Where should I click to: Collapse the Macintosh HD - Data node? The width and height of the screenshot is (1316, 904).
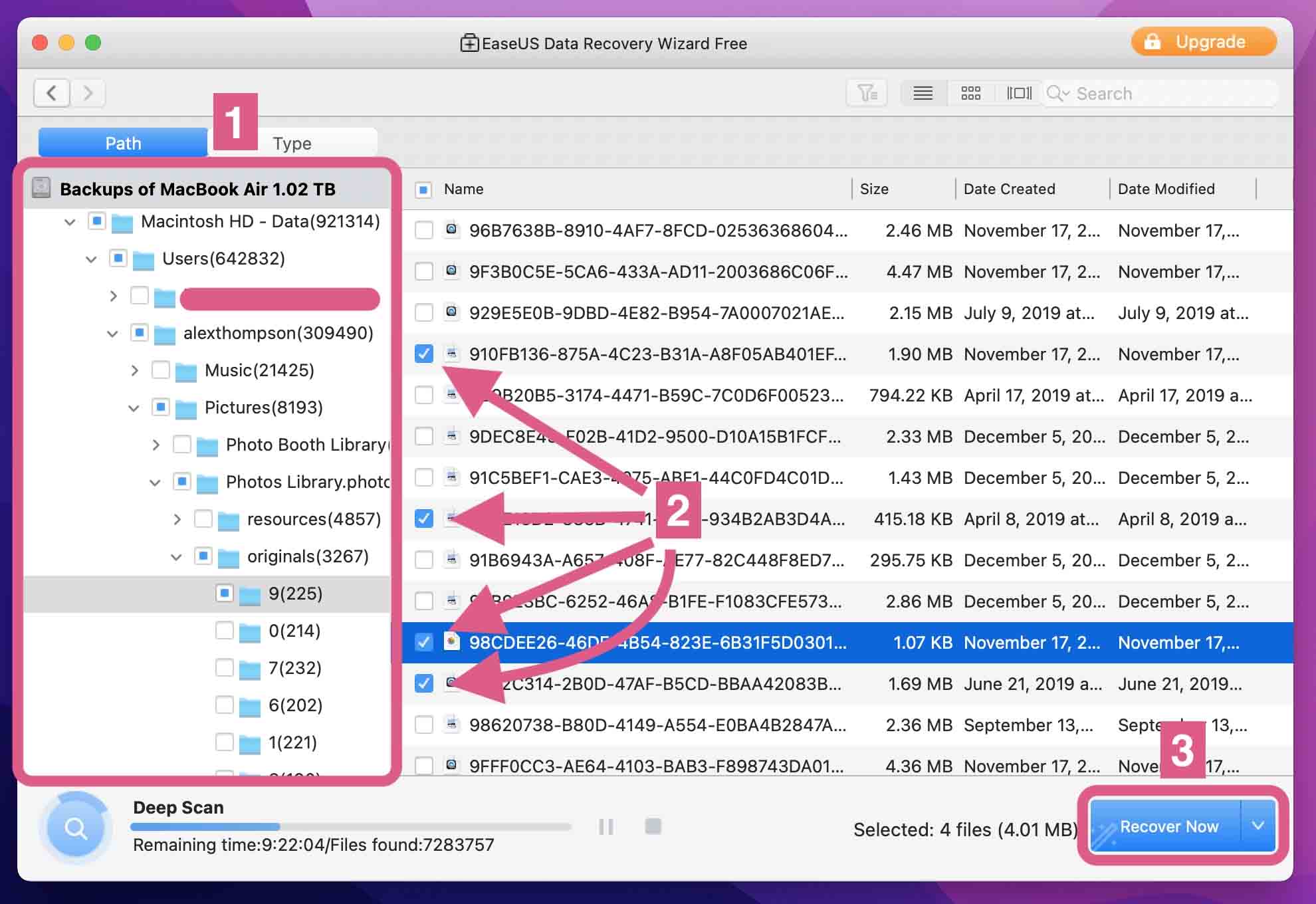[x=70, y=222]
